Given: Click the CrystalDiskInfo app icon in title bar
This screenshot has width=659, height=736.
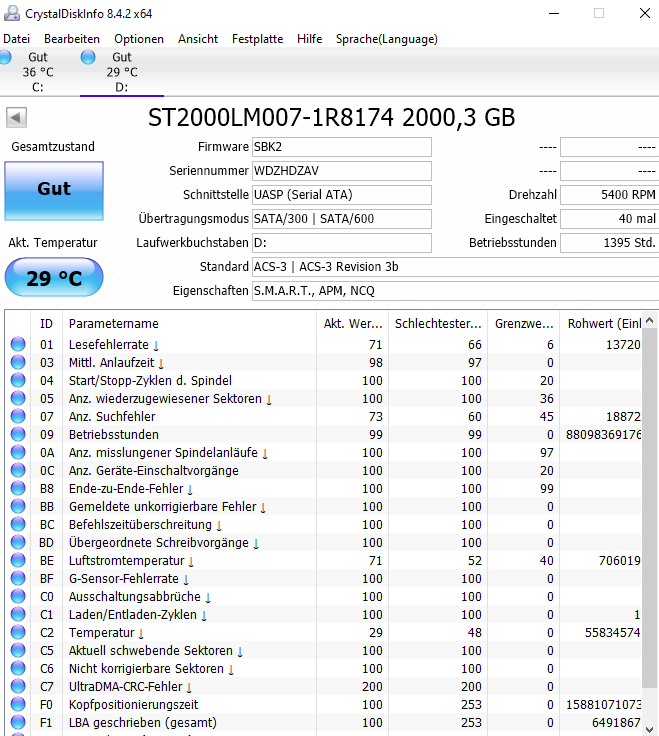Looking at the screenshot, I should coord(11,13).
